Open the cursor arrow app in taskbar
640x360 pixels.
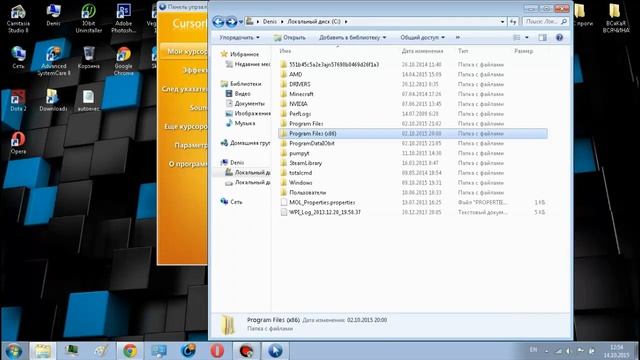point(275,351)
